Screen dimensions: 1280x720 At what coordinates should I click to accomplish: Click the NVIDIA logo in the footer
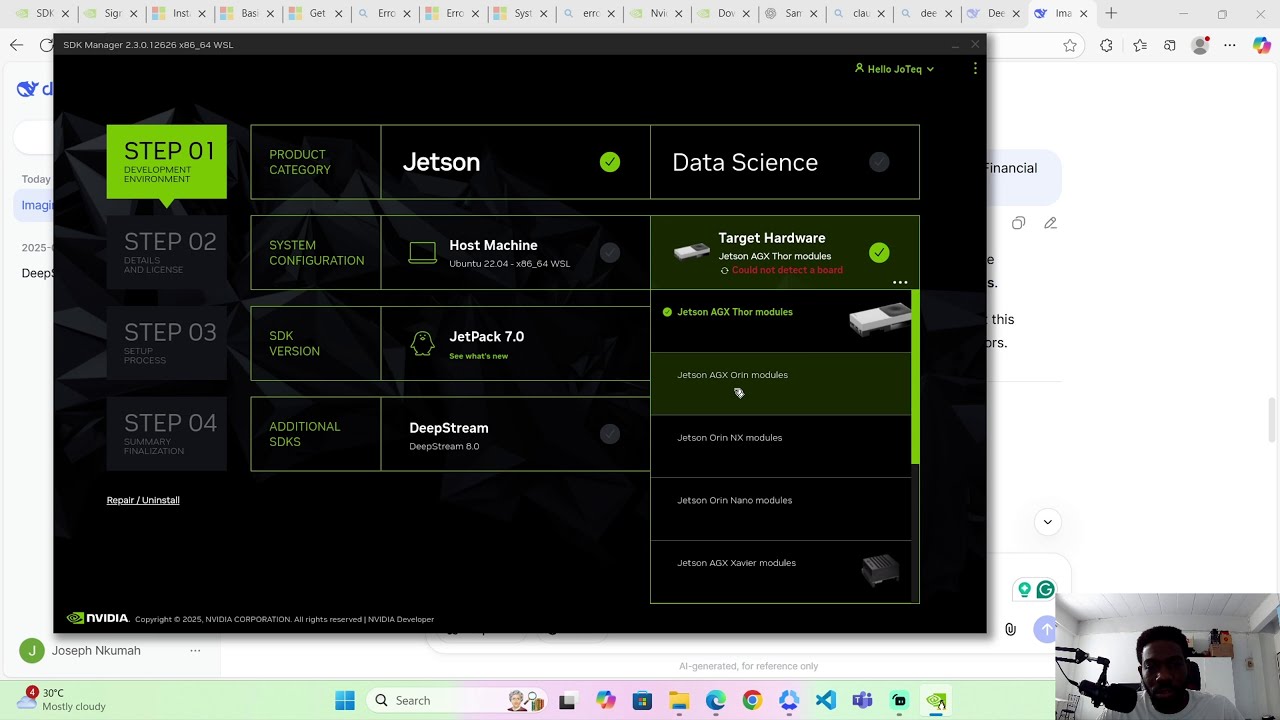click(98, 619)
